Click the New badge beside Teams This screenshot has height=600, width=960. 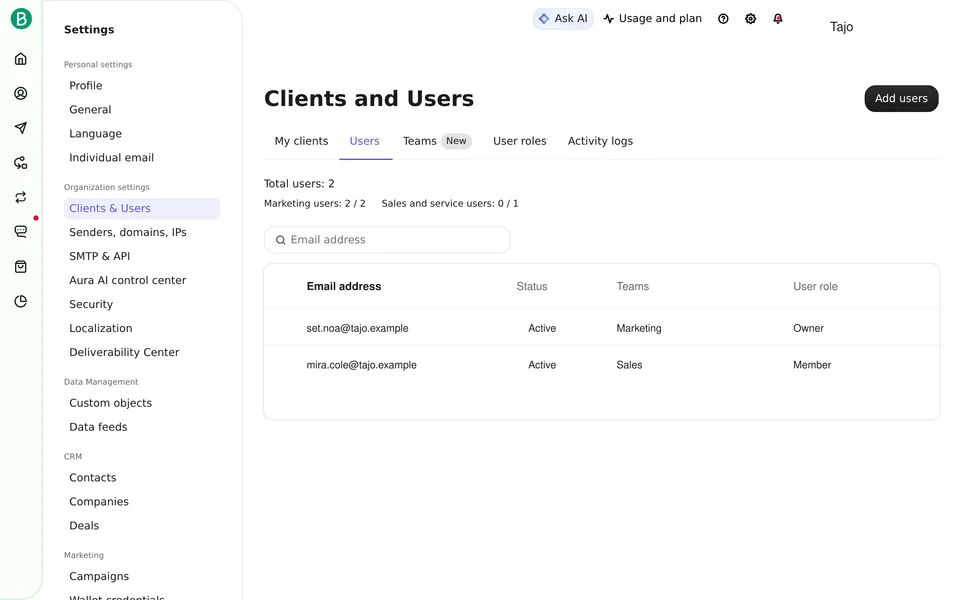coord(456,141)
